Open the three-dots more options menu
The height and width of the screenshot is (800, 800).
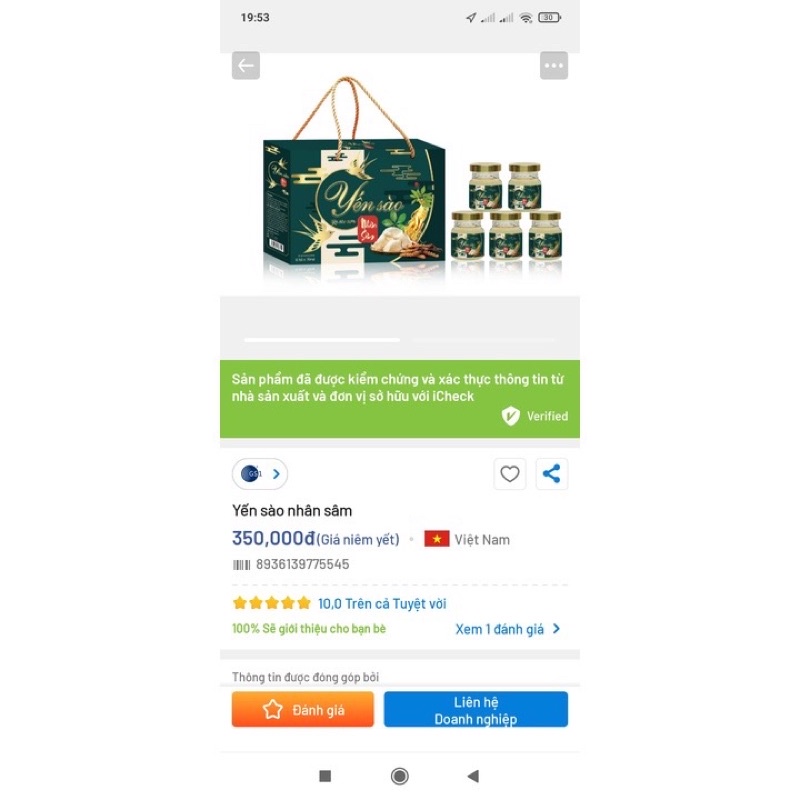(x=554, y=65)
